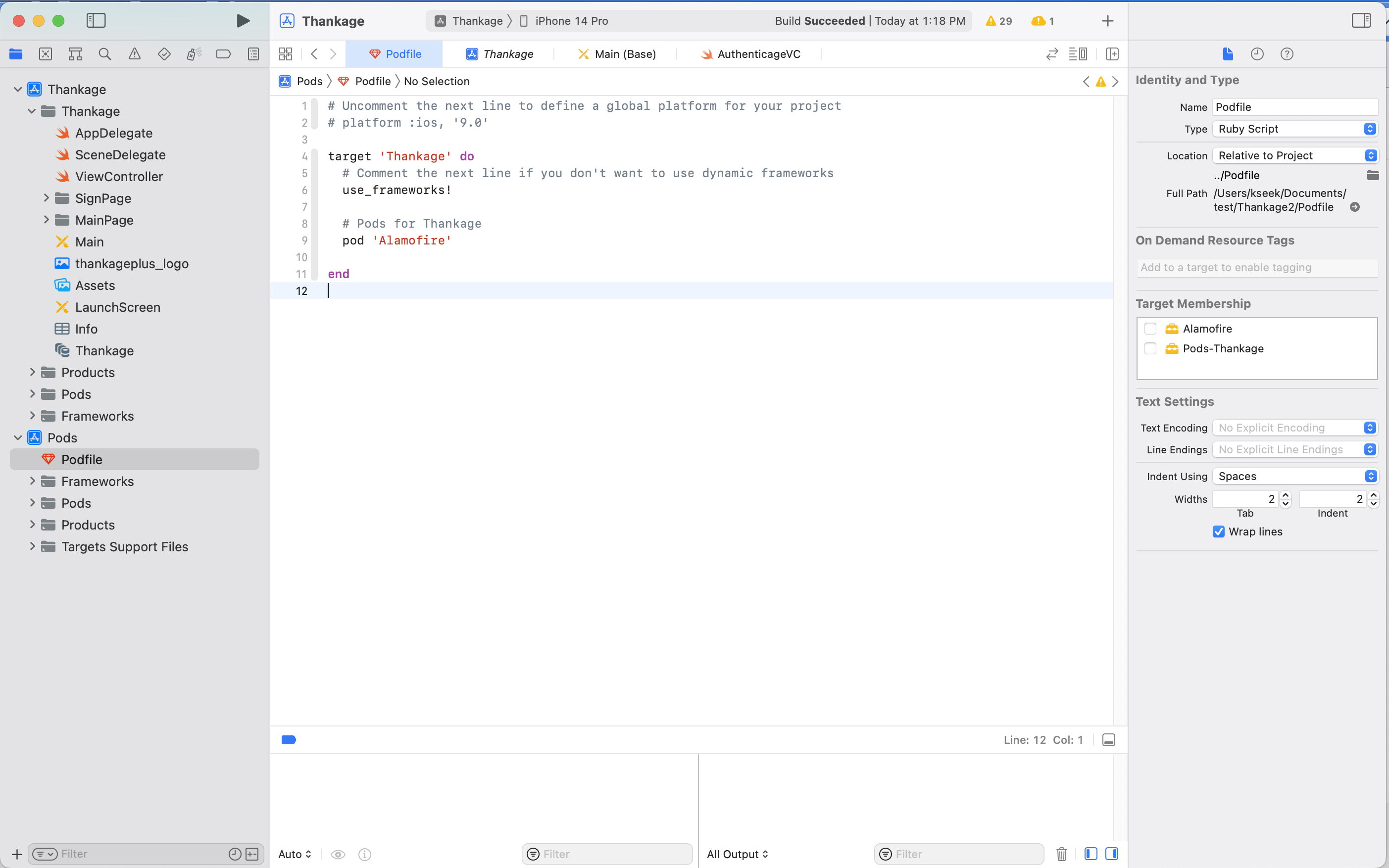Toggle the navigator sidebar icon
Viewport: 1389px width, 868px height.
click(x=96, y=21)
